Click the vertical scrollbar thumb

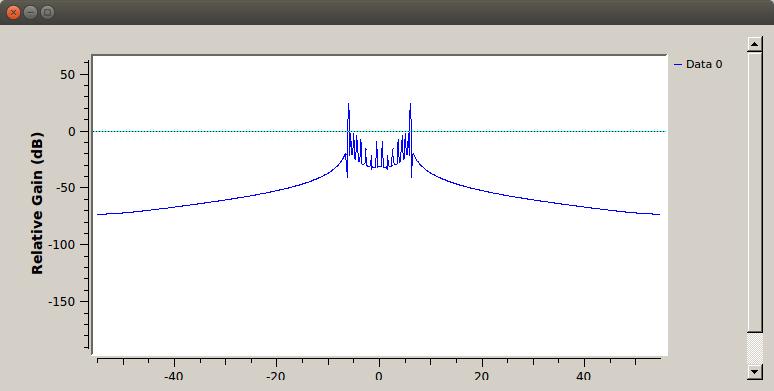pos(755,192)
